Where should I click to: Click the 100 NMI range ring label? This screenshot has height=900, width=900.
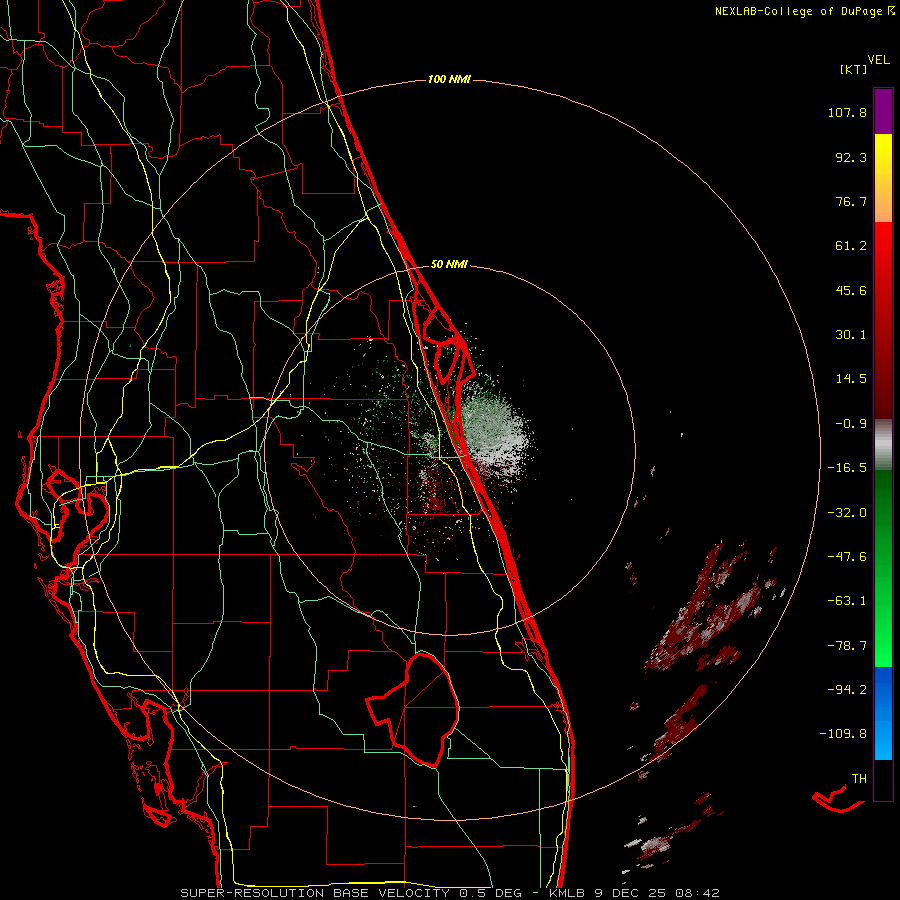coord(449,79)
